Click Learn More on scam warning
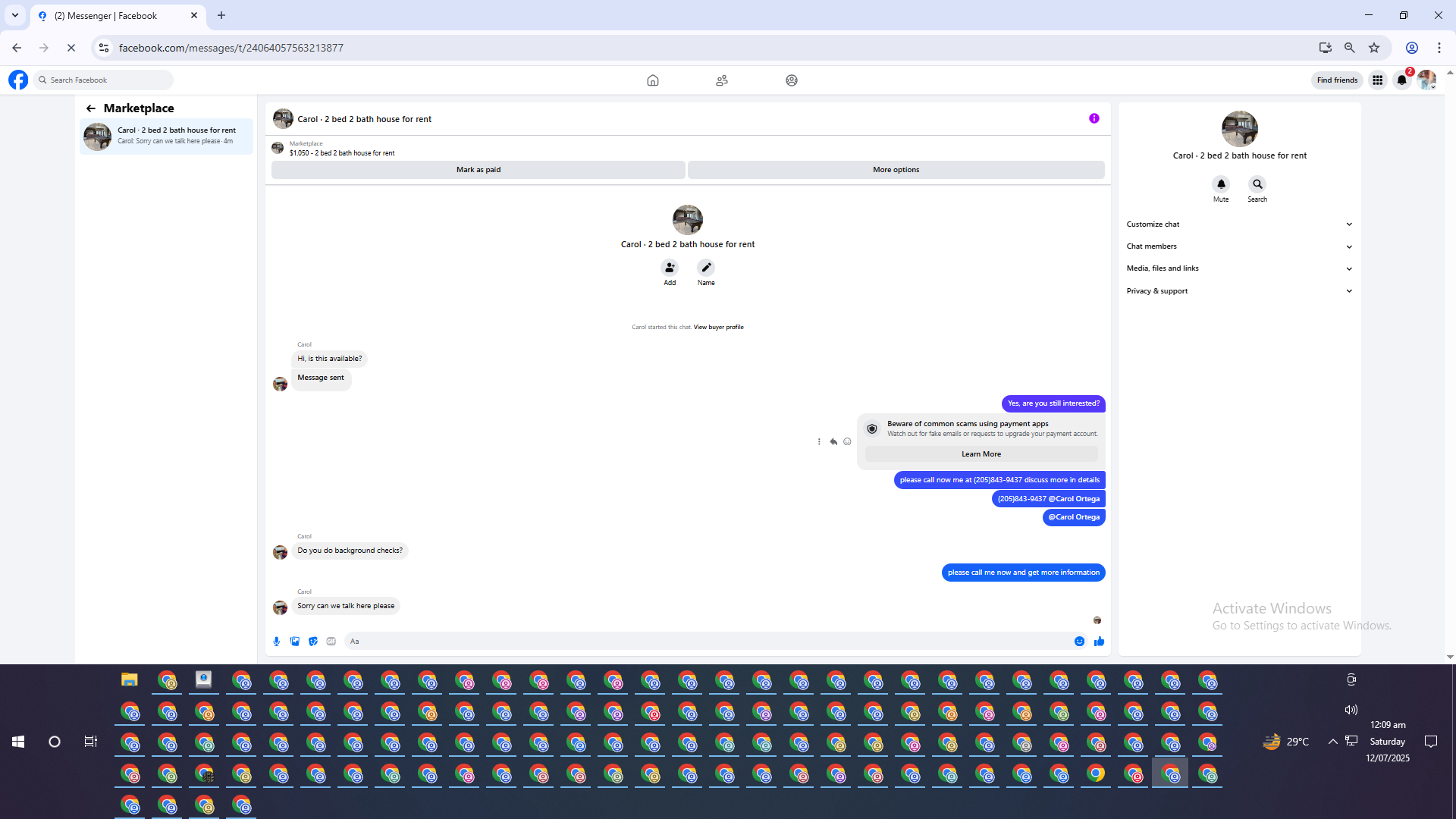This screenshot has width=1456, height=819. (x=981, y=454)
